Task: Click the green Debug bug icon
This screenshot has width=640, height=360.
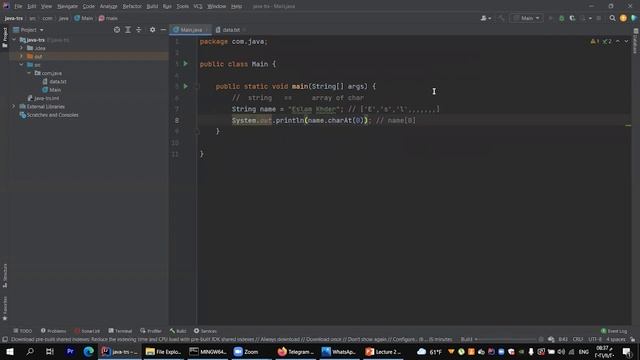Action: point(562,18)
